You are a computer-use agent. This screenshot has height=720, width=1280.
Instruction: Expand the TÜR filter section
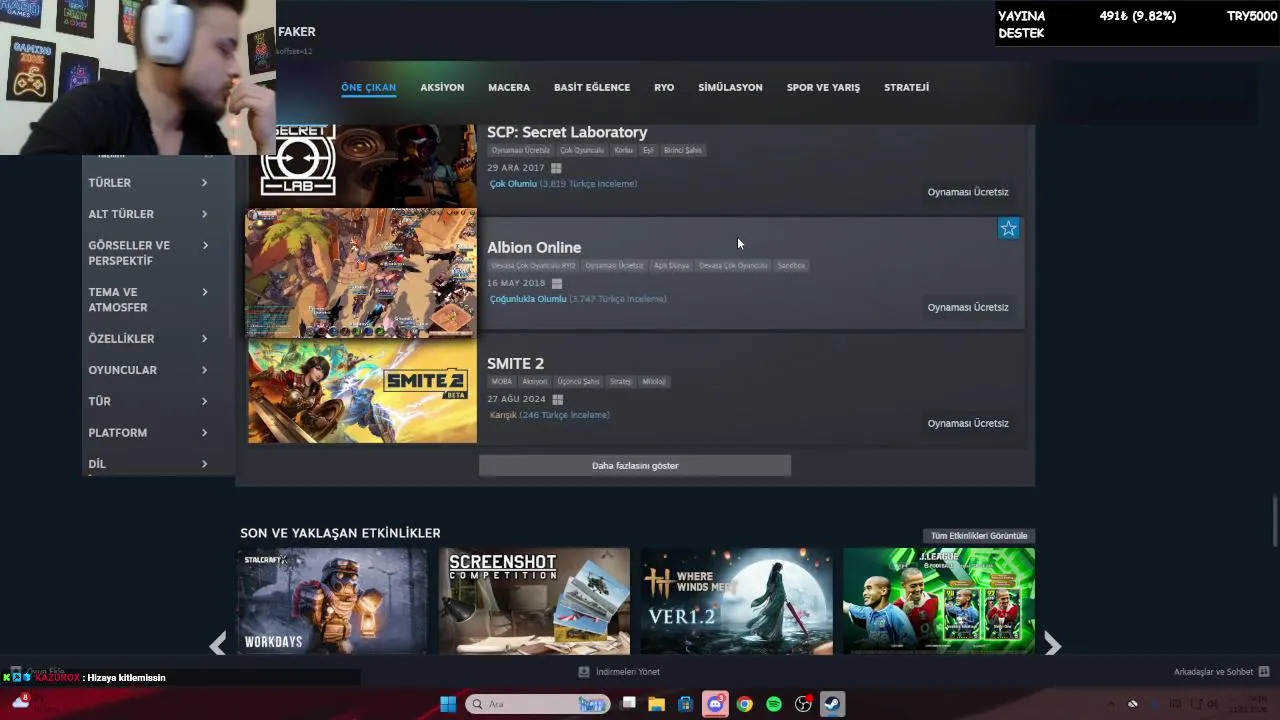[148, 401]
